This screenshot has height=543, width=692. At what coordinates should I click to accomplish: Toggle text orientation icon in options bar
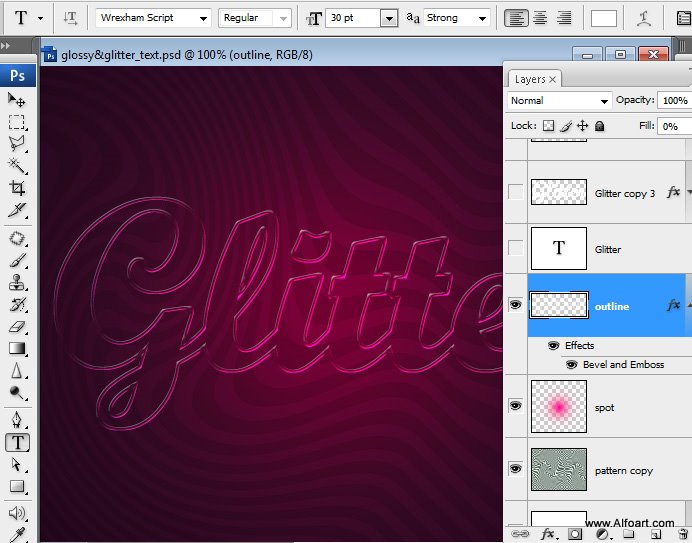click(x=70, y=18)
